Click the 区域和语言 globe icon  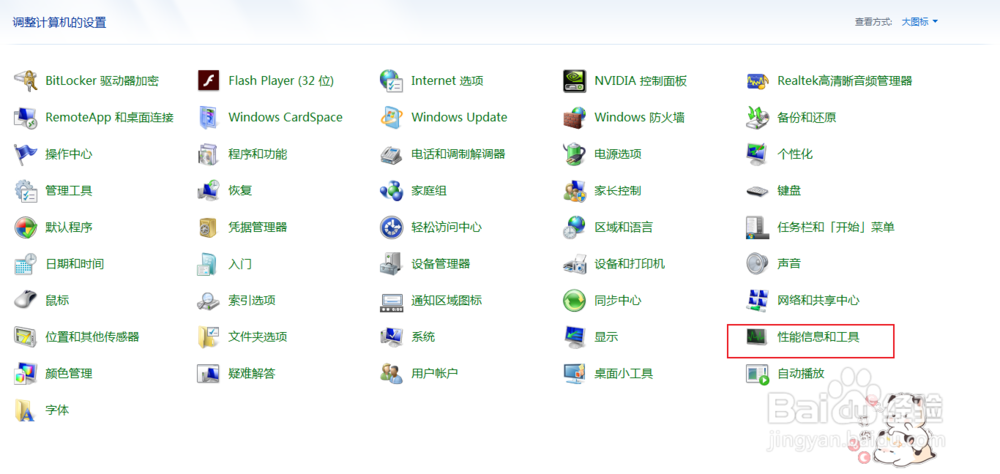coord(574,227)
